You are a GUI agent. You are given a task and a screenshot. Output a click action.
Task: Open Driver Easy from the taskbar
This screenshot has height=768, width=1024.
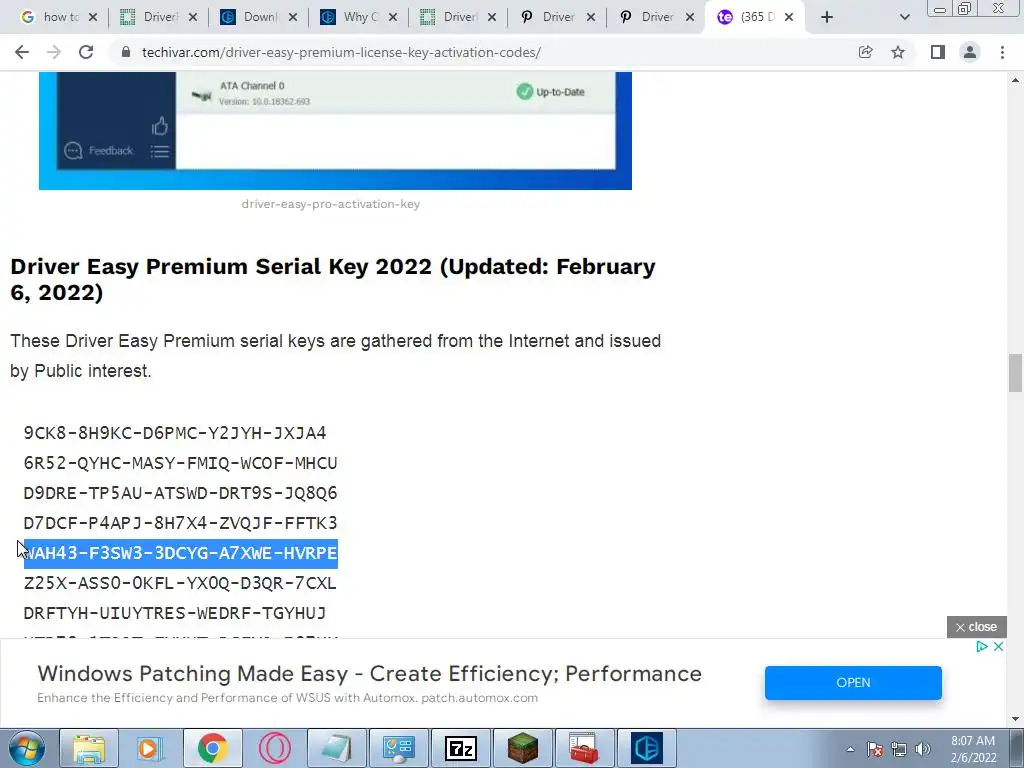tap(647, 748)
